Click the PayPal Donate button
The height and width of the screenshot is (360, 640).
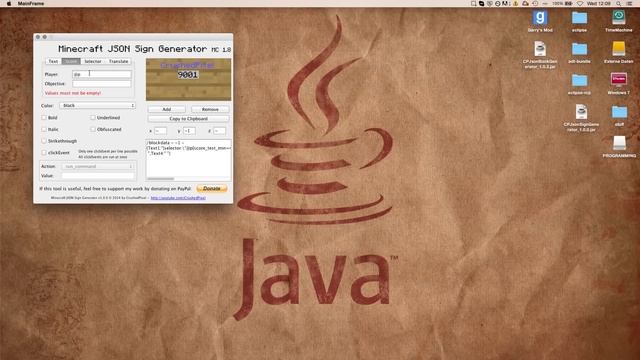pos(211,189)
